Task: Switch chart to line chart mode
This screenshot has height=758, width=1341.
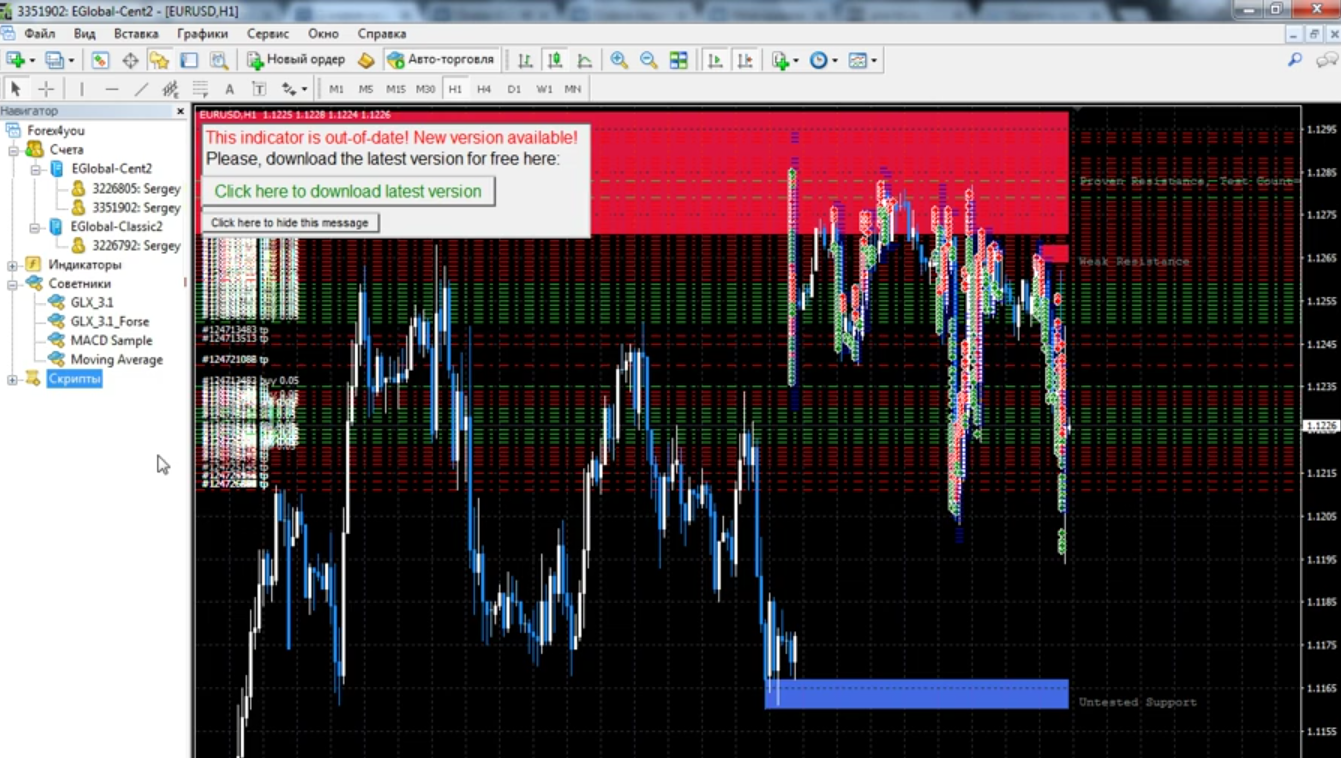Action: pos(585,60)
